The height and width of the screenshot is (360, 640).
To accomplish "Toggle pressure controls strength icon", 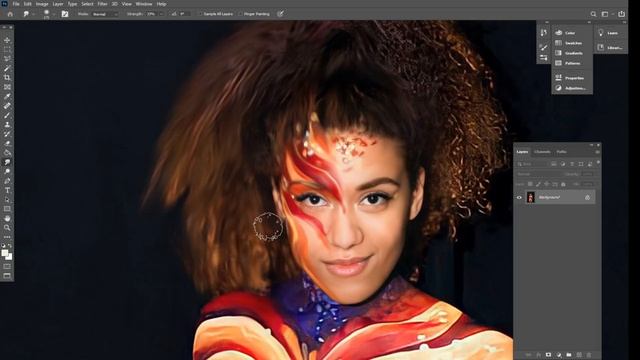I will point(280,14).
